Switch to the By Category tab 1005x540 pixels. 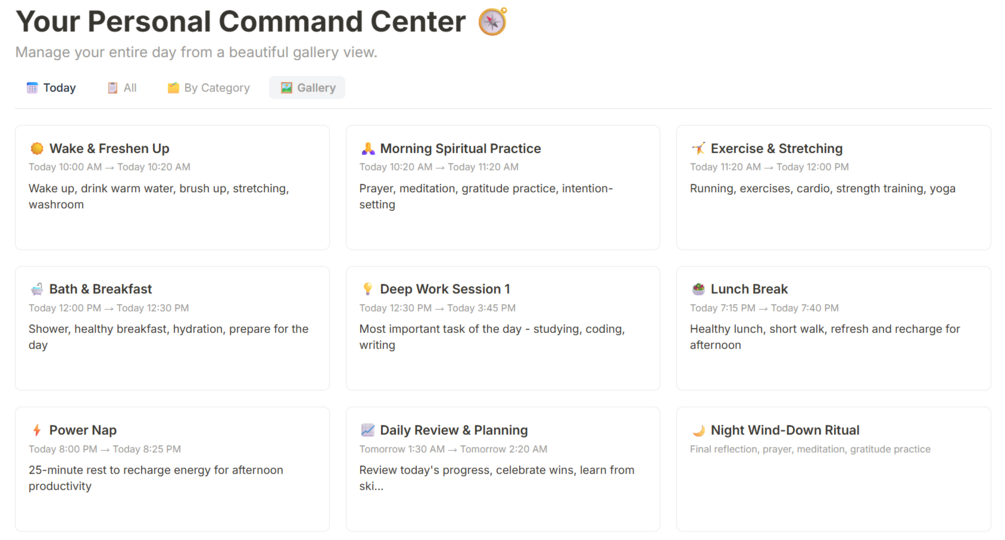(x=208, y=88)
